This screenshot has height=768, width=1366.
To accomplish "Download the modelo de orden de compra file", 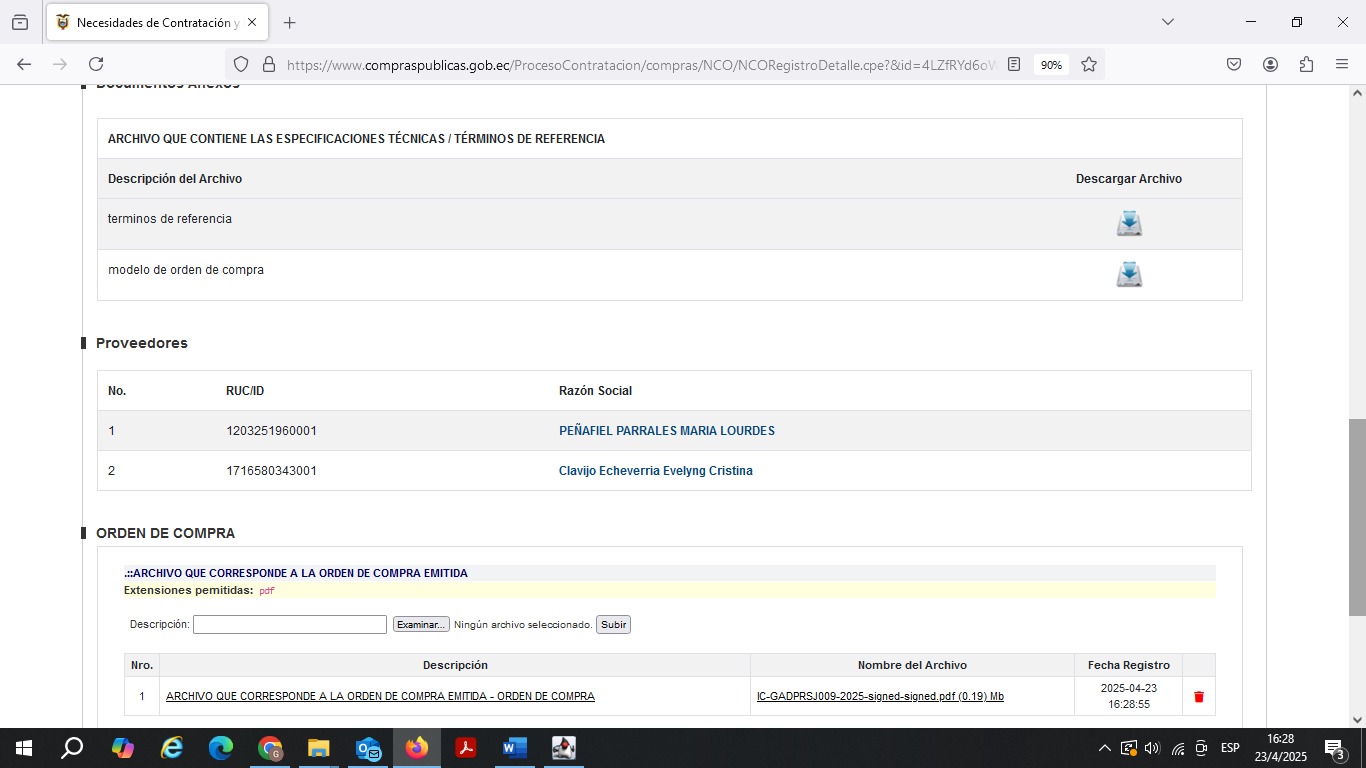I will pos(1129,274).
